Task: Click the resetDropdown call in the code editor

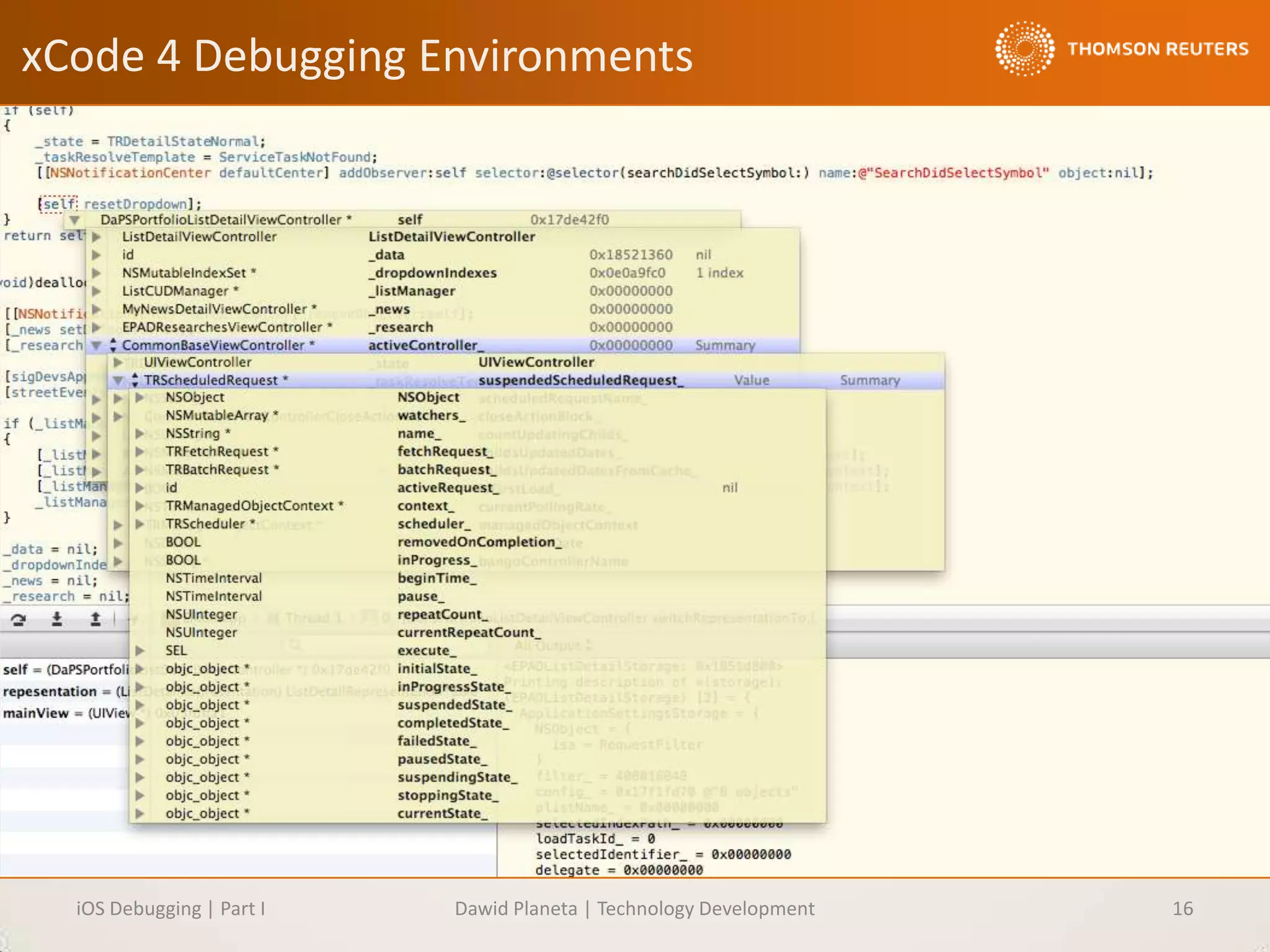Action: pyautogui.click(x=135, y=204)
